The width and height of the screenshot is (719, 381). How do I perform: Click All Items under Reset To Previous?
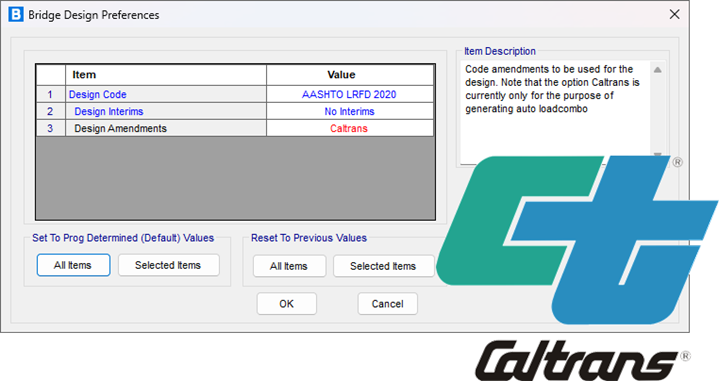289,266
